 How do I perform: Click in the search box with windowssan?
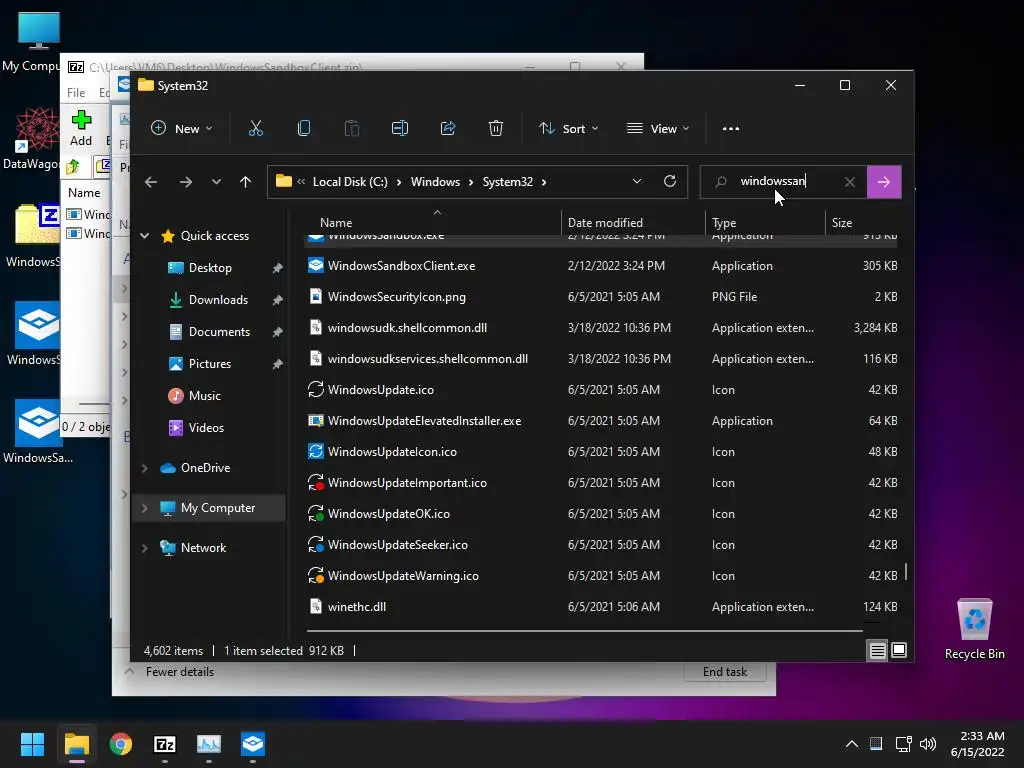(x=784, y=182)
